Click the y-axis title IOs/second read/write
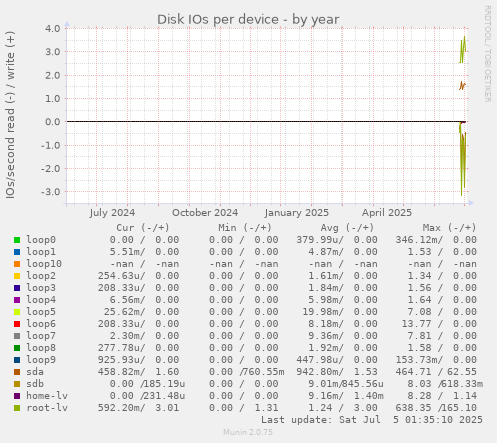The height and width of the screenshot is (443, 497). coord(10,115)
